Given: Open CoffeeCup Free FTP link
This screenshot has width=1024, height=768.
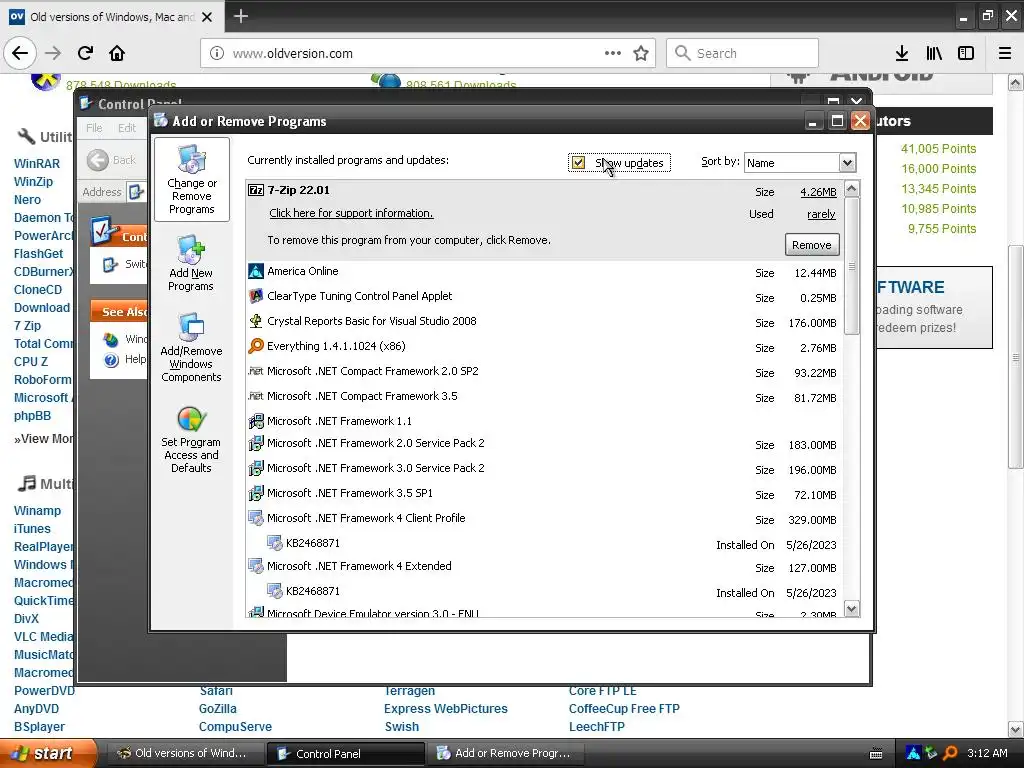Looking at the screenshot, I should [624, 709].
